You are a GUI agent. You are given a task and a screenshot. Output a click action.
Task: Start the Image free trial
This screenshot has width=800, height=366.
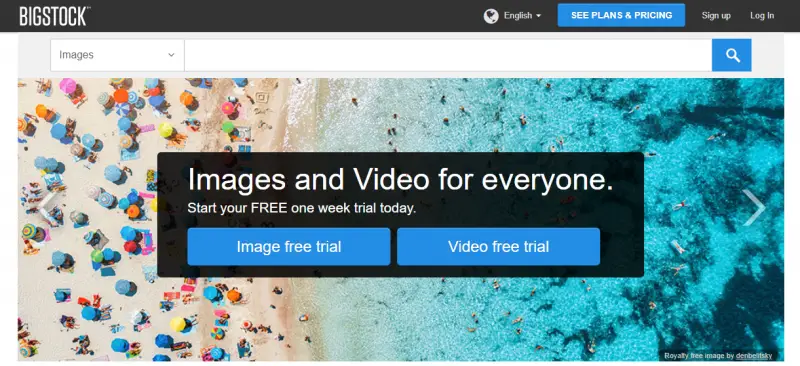289,247
